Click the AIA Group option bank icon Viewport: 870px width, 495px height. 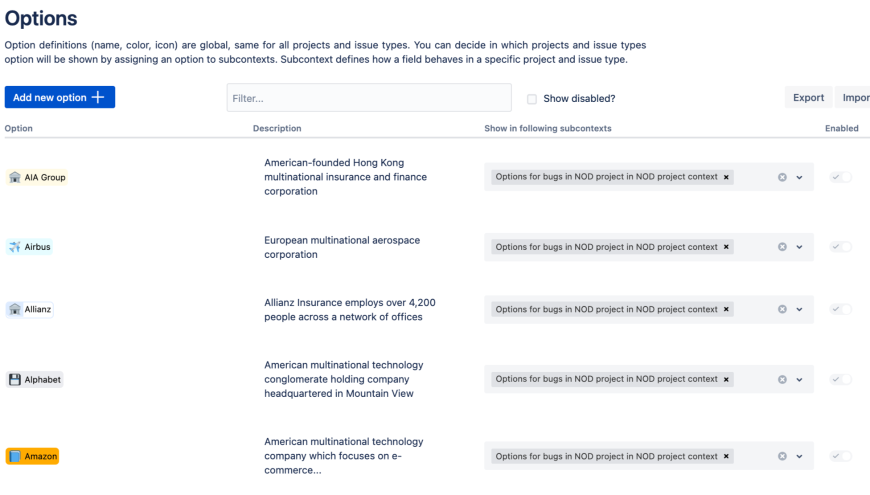click(15, 177)
